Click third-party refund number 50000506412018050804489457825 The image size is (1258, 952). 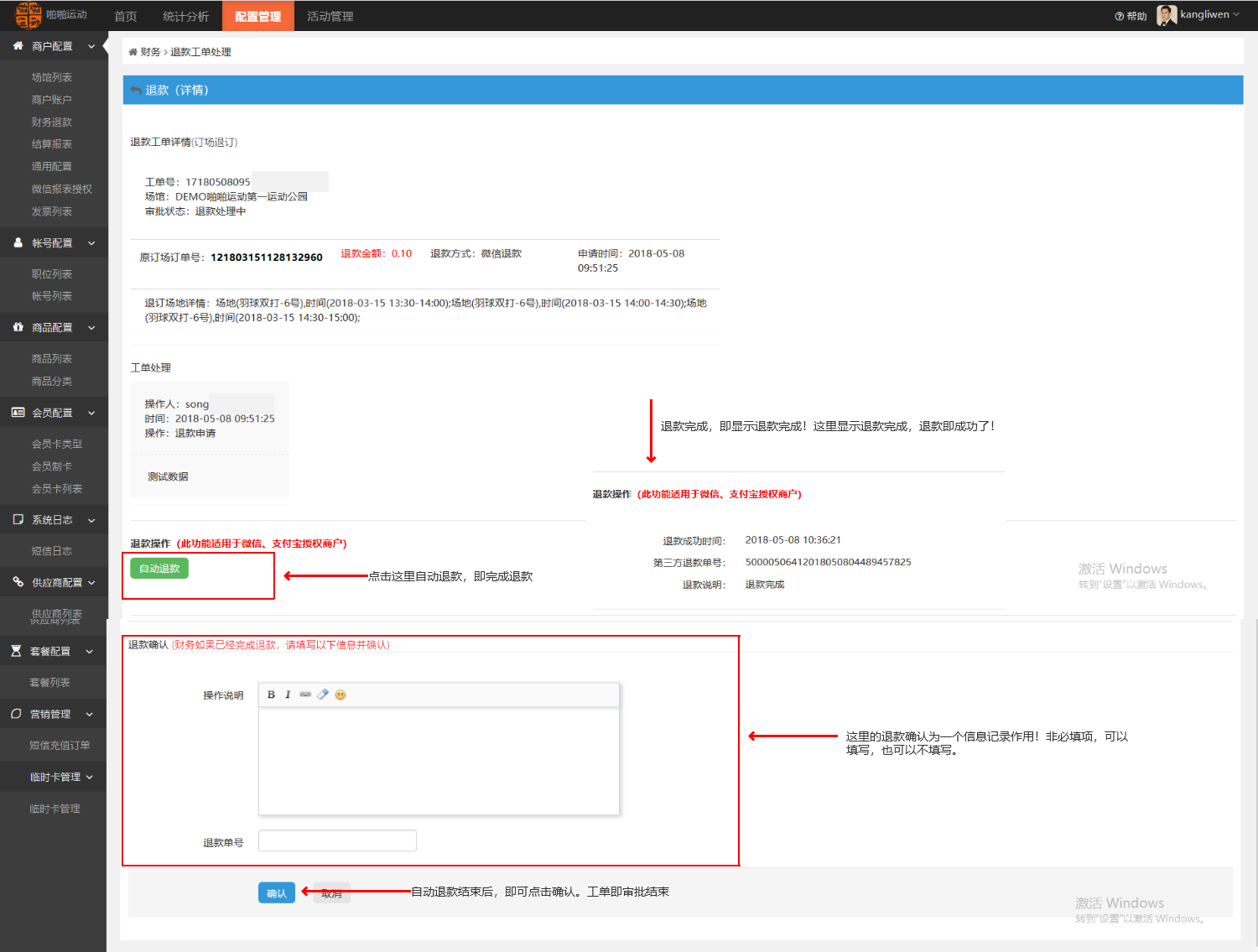coord(829,562)
